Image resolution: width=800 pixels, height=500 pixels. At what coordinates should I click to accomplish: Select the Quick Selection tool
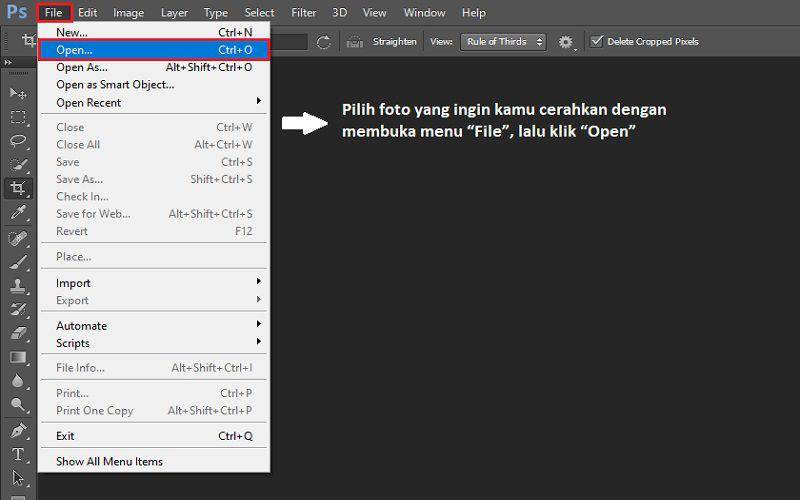(18, 165)
